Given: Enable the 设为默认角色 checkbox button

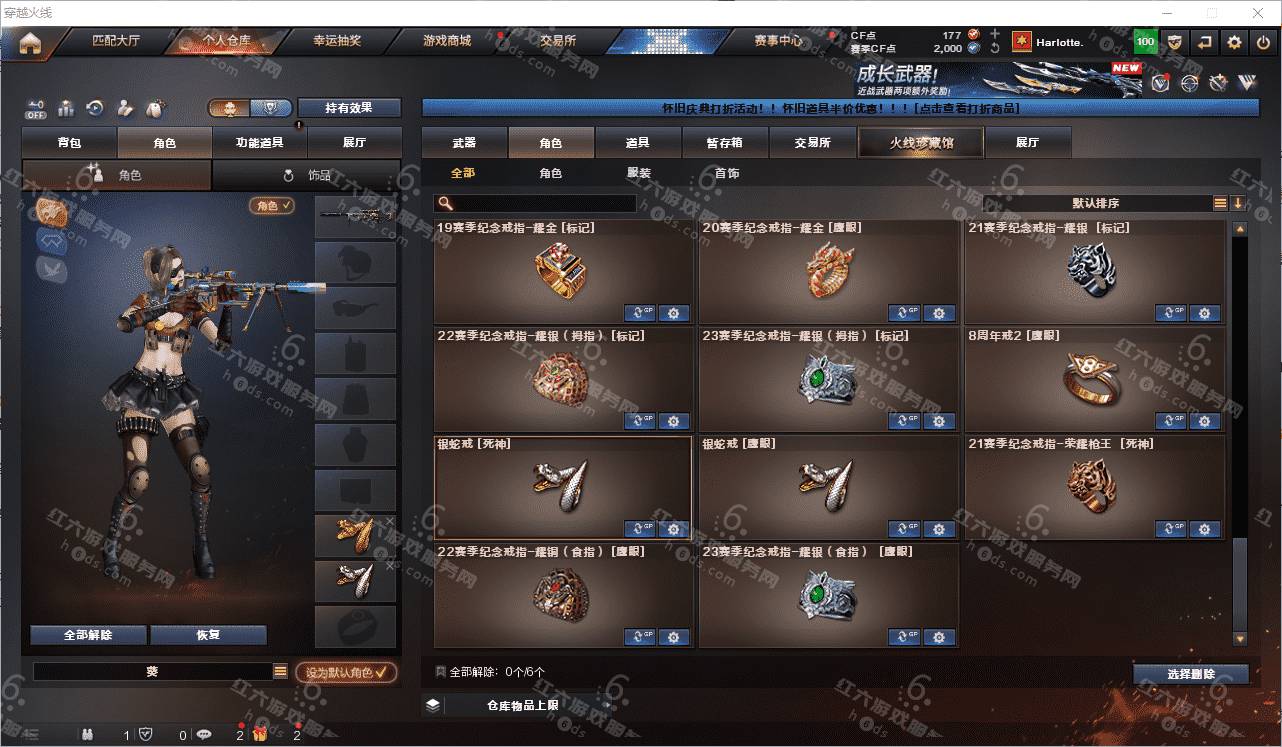Looking at the screenshot, I should point(346,672).
